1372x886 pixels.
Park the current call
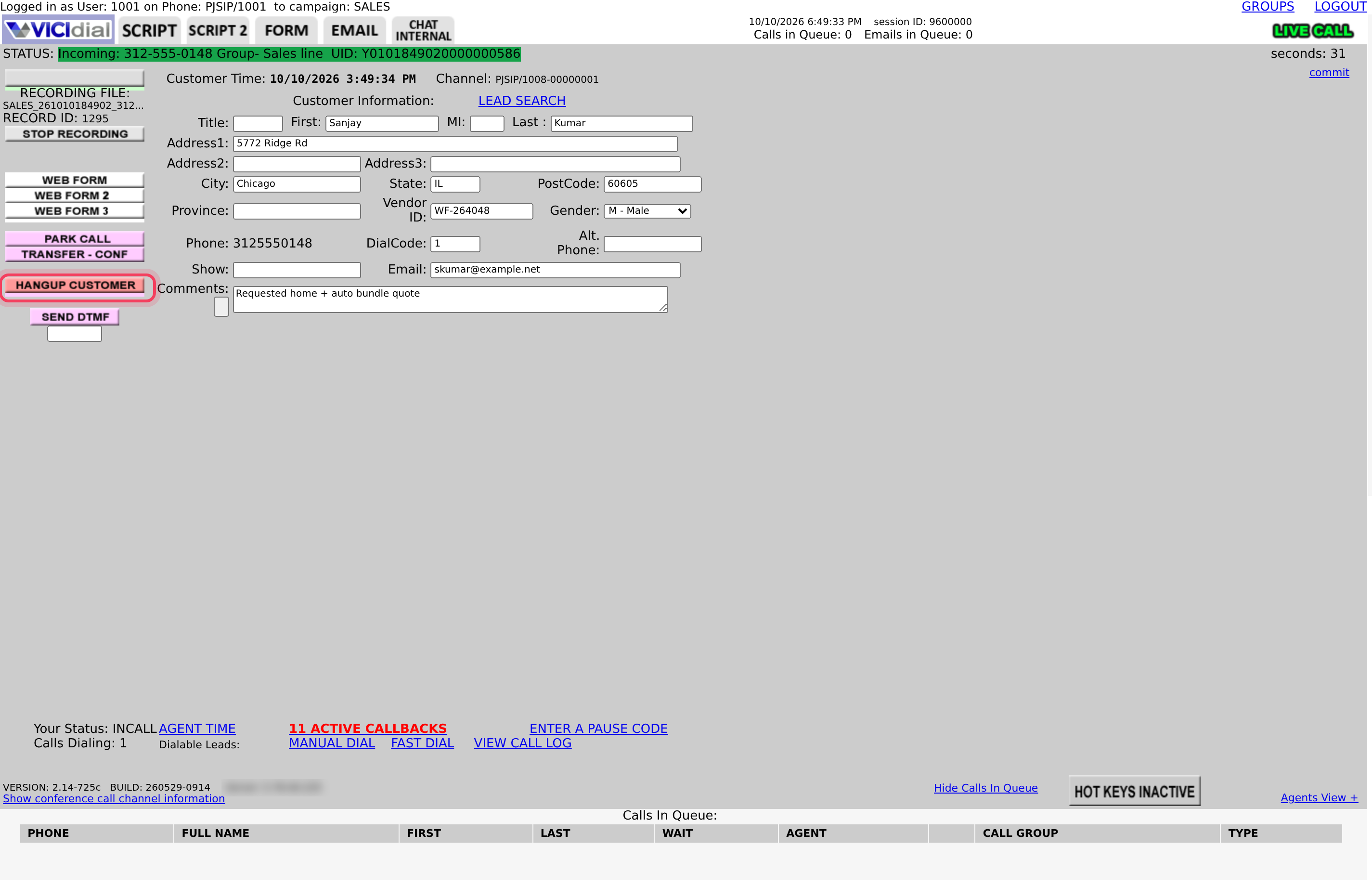[x=75, y=239]
